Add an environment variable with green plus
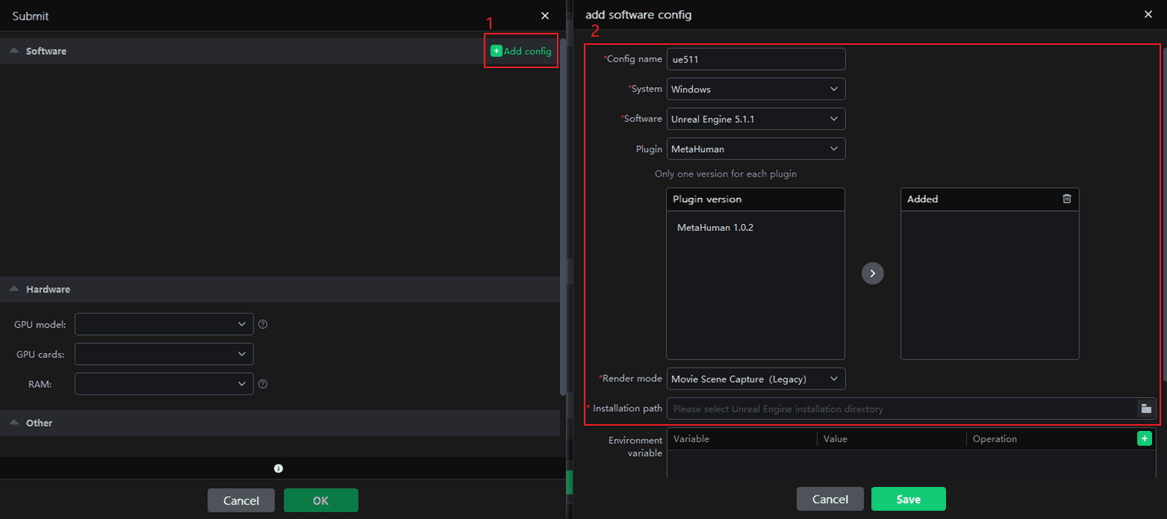The height and width of the screenshot is (519, 1167). [x=1144, y=439]
